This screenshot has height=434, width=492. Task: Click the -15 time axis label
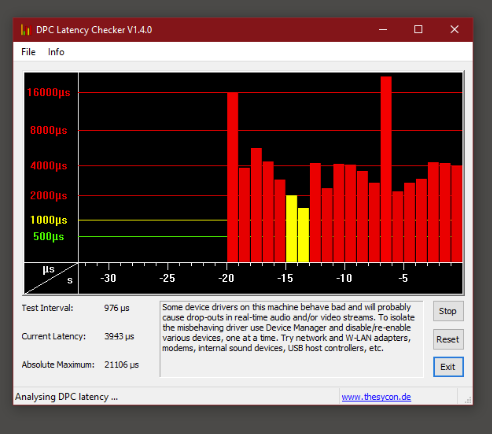point(285,278)
